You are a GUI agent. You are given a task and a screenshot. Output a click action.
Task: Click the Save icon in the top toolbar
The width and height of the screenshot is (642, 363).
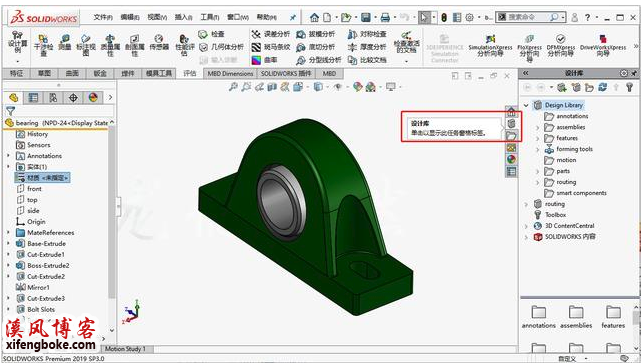click(366, 17)
